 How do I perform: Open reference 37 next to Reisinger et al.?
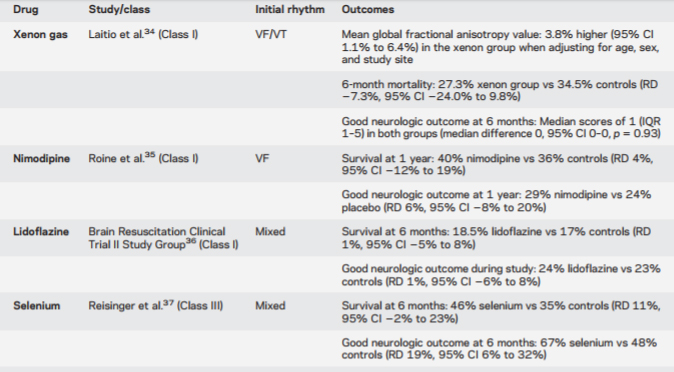click(168, 303)
